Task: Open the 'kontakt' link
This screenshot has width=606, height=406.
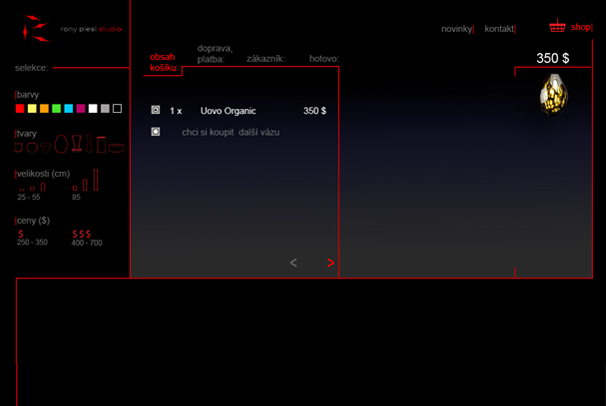Action: click(x=498, y=29)
